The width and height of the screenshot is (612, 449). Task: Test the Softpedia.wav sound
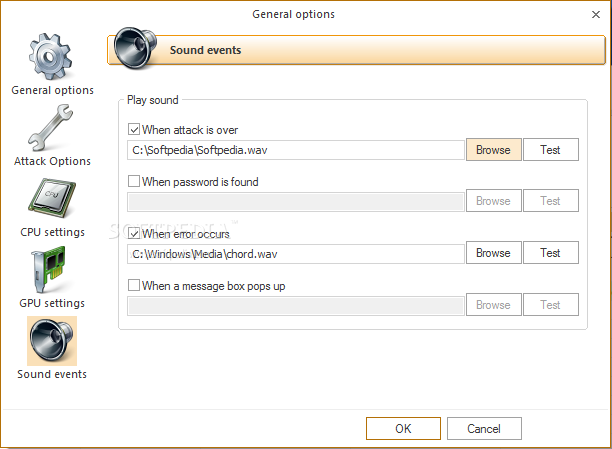[x=550, y=150]
